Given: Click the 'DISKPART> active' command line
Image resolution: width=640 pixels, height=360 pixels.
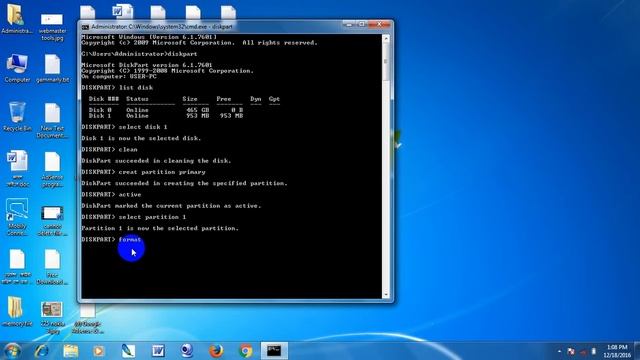Looking at the screenshot, I should pos(111,195).
